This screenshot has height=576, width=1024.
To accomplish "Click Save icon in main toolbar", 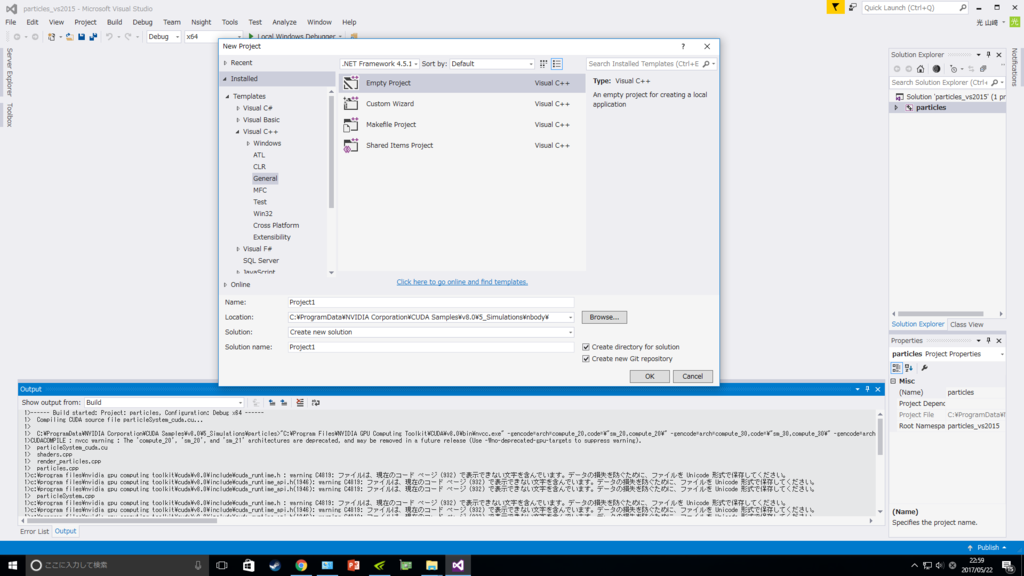I will click(x=82, y=37).
